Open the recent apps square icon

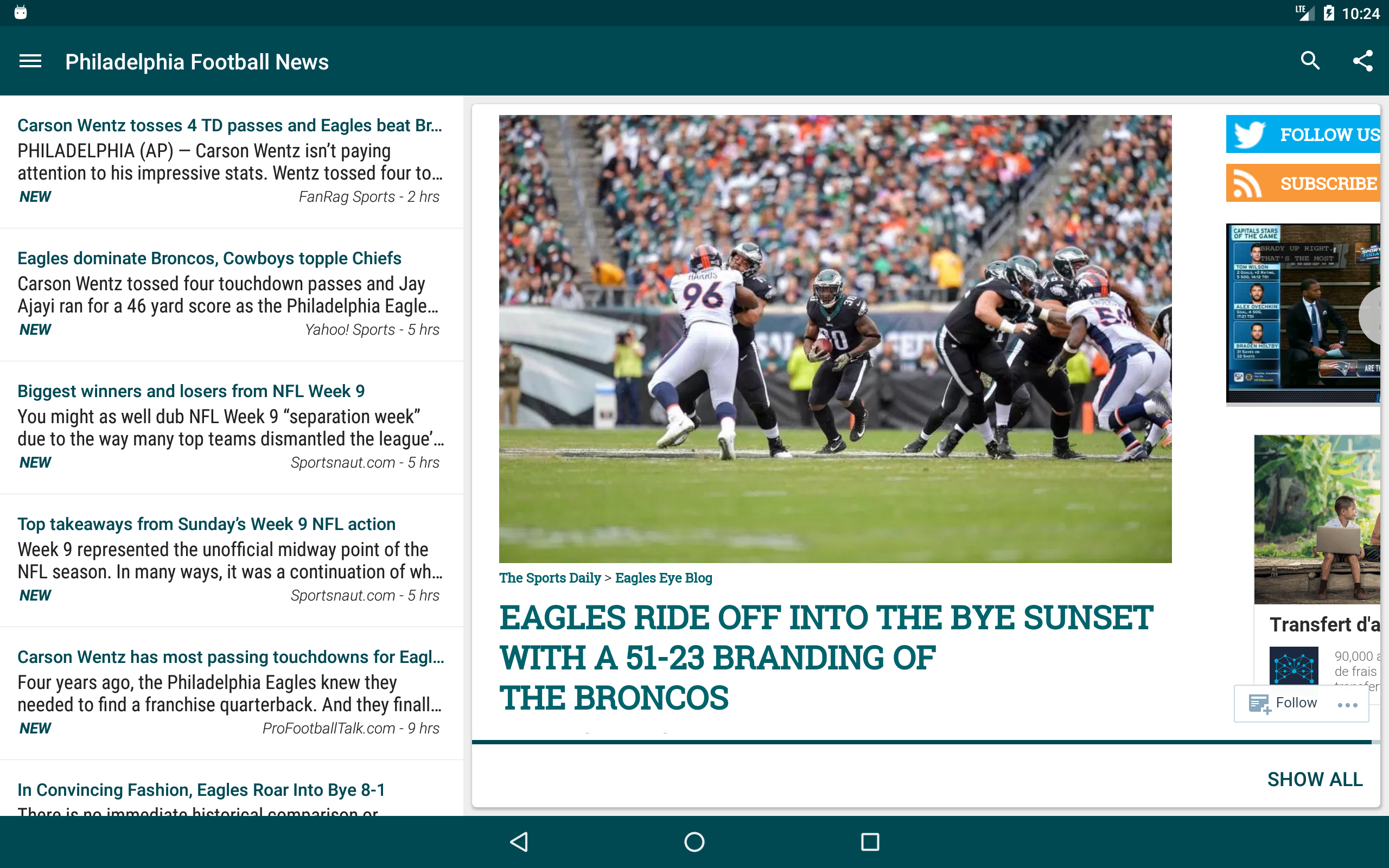tap(870, 841)
